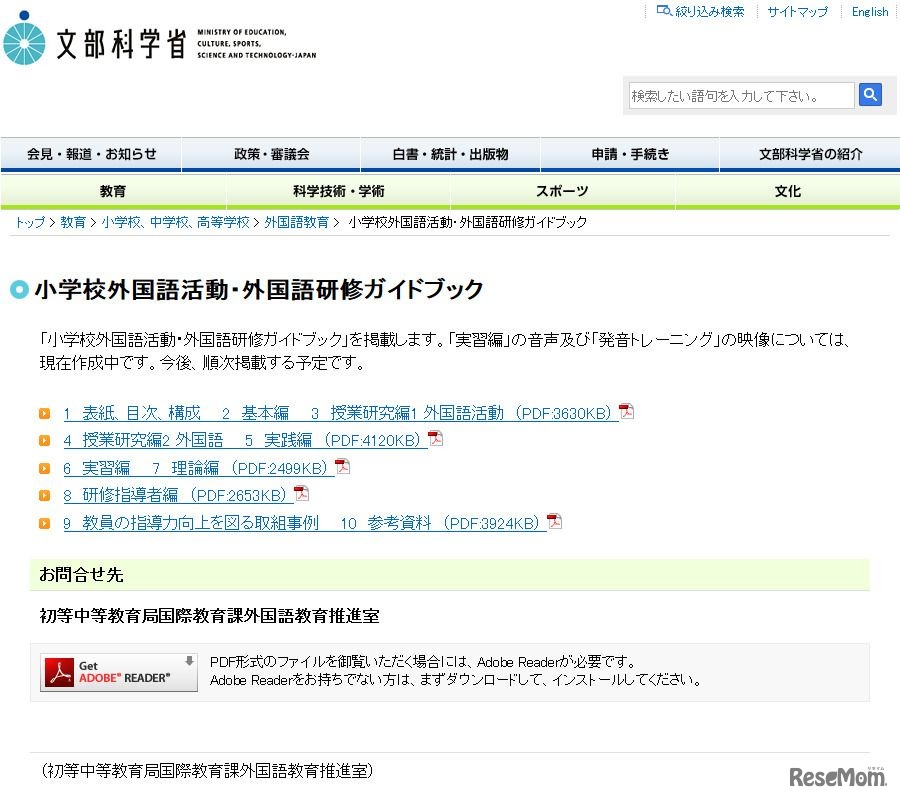
Task: Click the 小学校外国語活動・外国語研修ガイドブック page heading
Action: 259,289
